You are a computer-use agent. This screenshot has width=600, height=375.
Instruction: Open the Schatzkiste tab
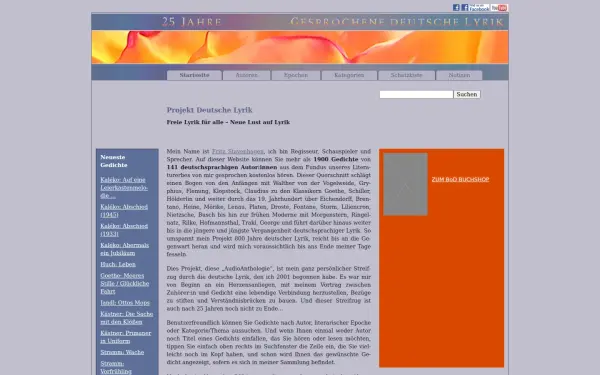pyautogui.click(x=406, y=75)
